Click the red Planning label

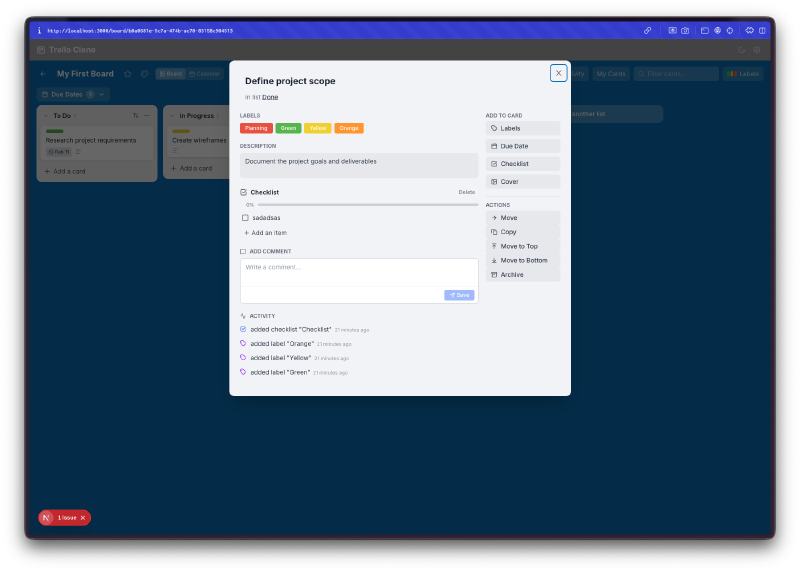(x=256, y=128)
